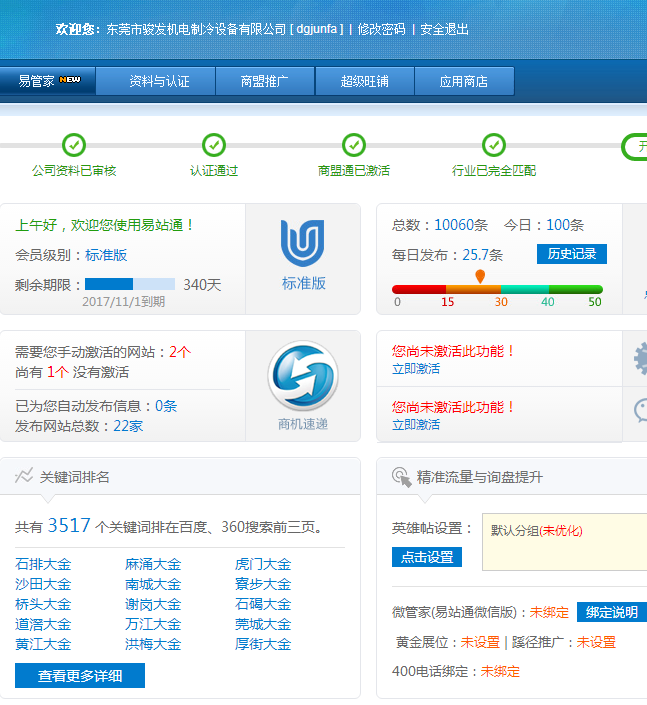Click the 默认分组 text box
The image size is (647, 705).
coord(564,542)
